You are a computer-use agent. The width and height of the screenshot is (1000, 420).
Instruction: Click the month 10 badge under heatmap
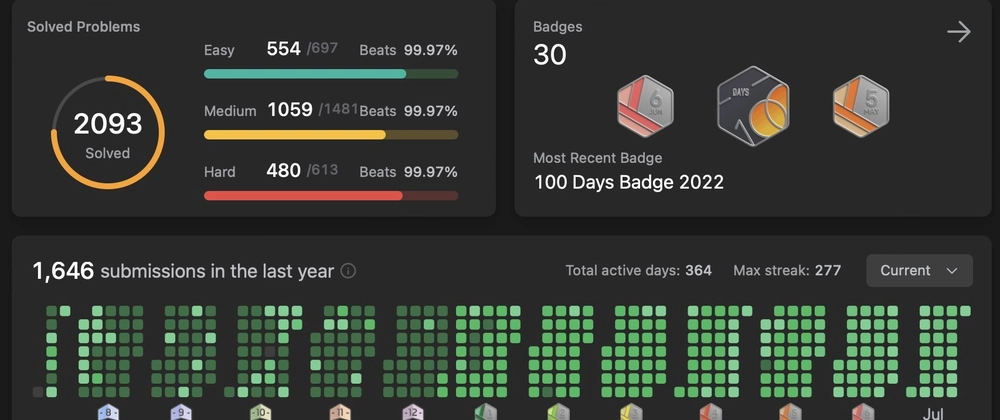(261, 412)
